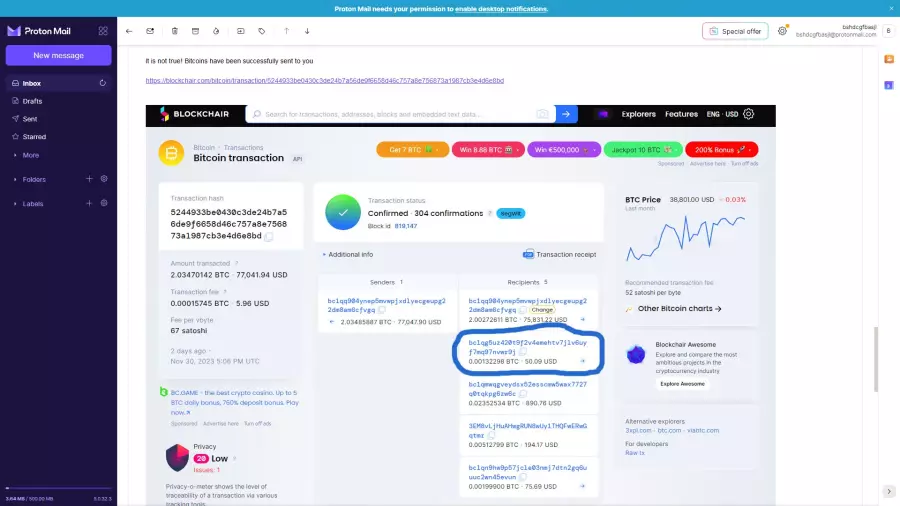Compose with the New message button
This screenshot has width=900, height=506.
click(58, 55)
